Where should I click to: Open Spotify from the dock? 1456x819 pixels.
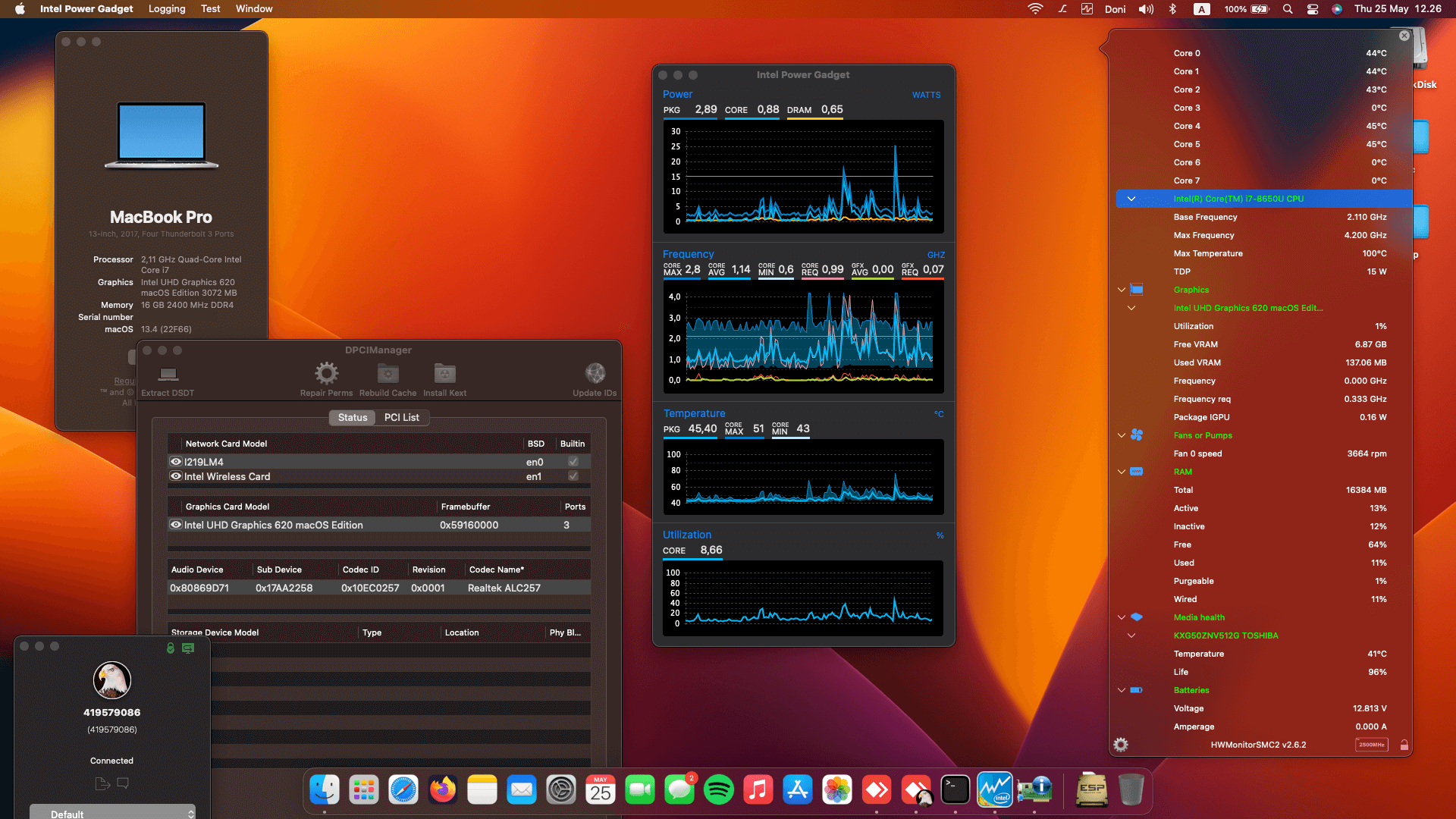(719, 790)
